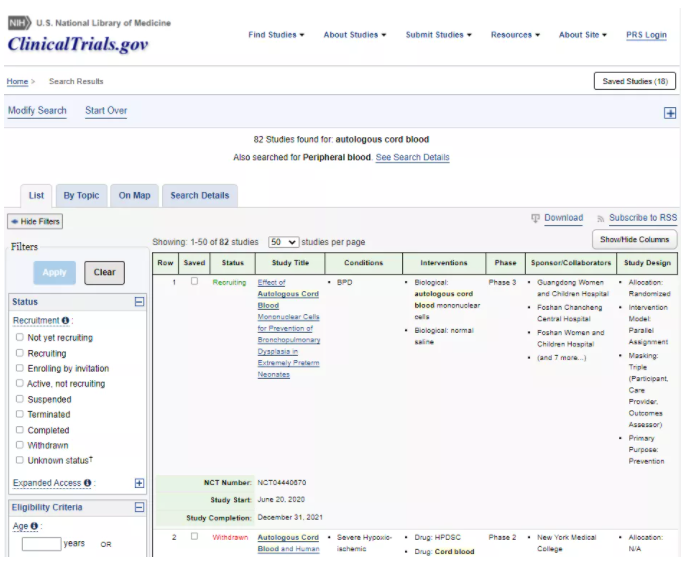
Task: Open the Submit Studies dropdown menu
Action: coord(438,35)
